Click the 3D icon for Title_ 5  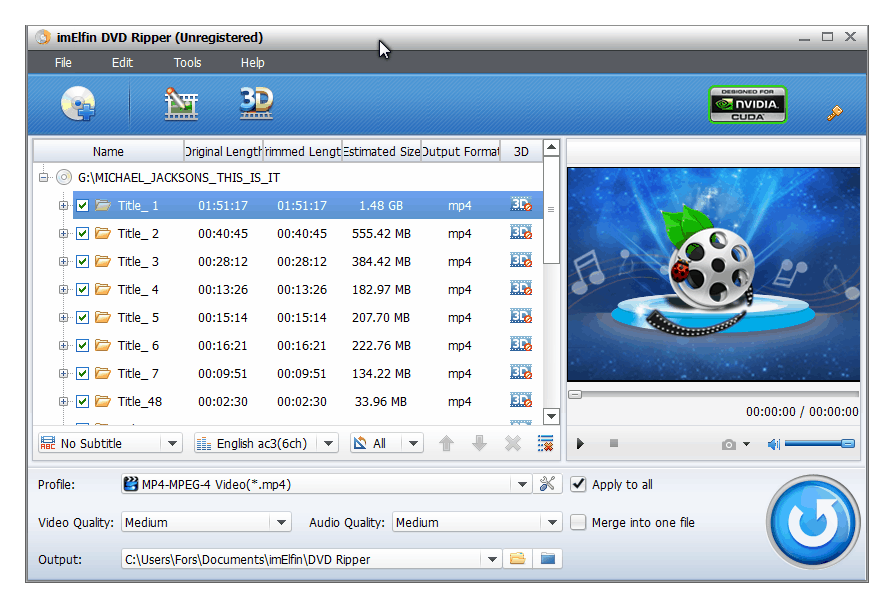(521, 317)
